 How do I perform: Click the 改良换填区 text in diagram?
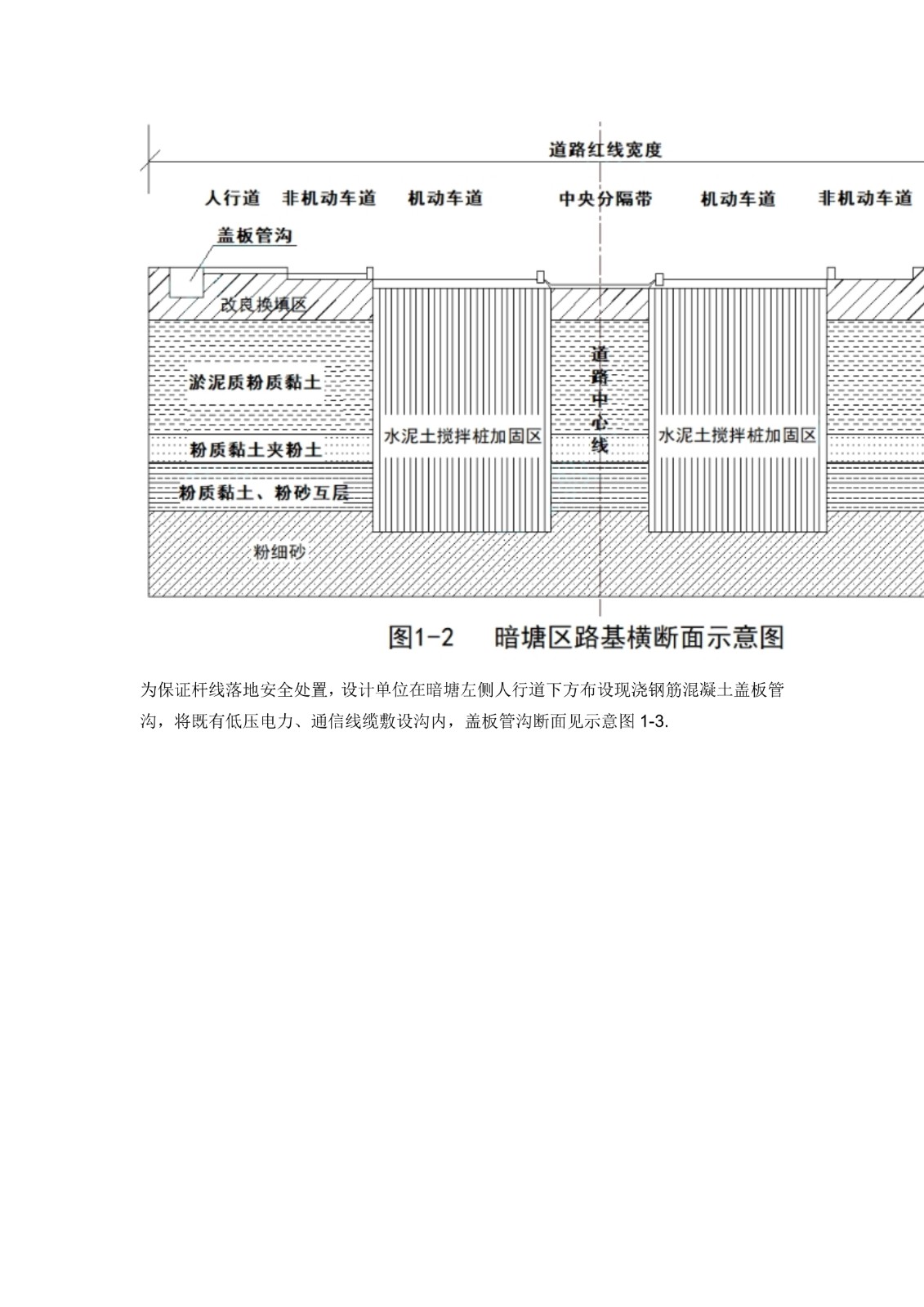coord(263,305)
